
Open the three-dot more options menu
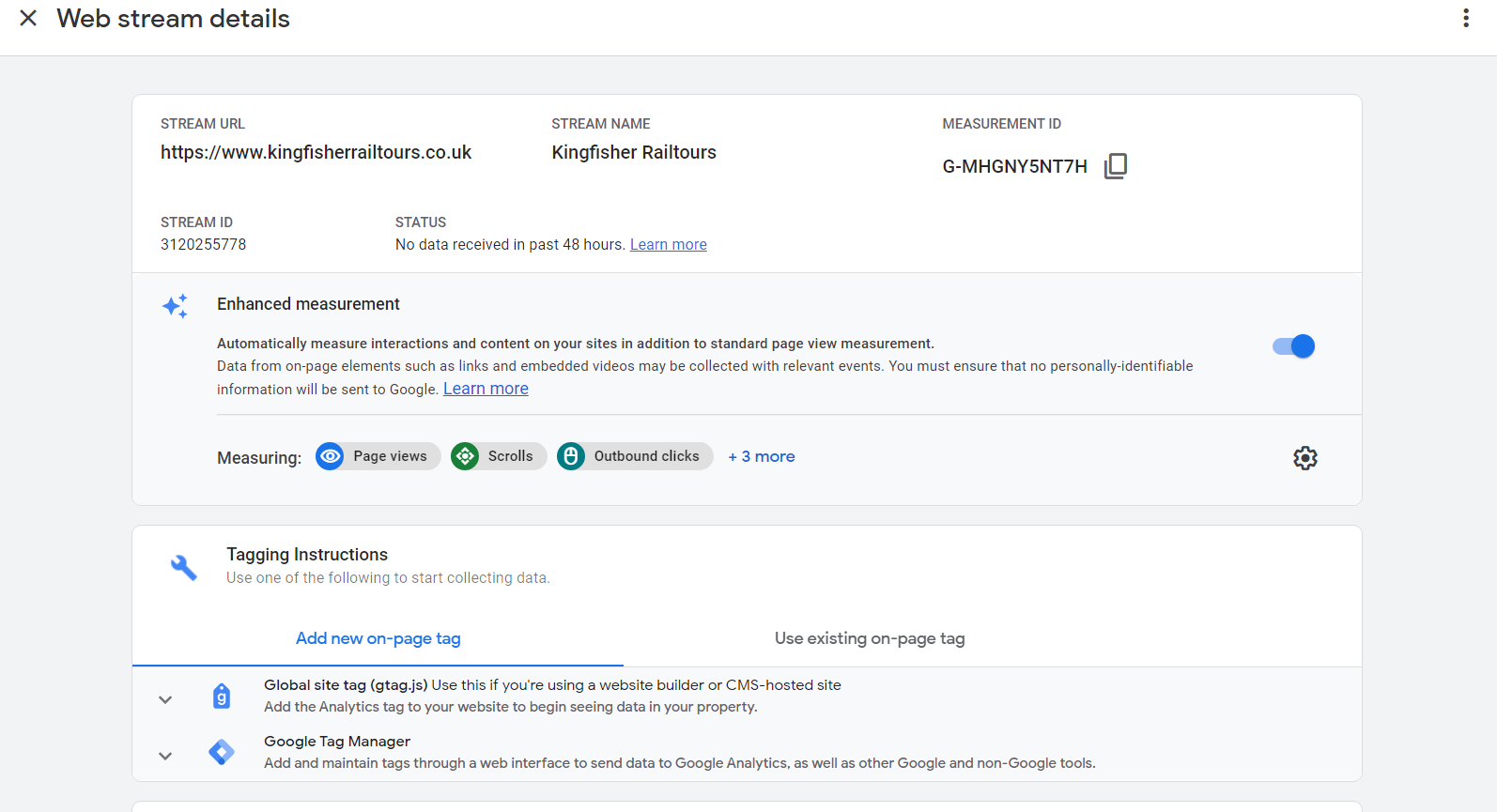[1465, 18]
